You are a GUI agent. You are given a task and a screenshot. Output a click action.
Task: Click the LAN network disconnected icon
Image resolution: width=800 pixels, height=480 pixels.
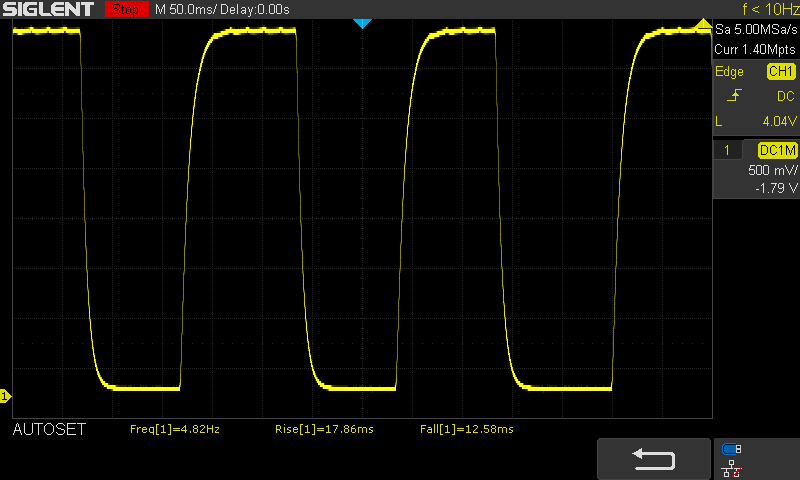pos(732,469)
